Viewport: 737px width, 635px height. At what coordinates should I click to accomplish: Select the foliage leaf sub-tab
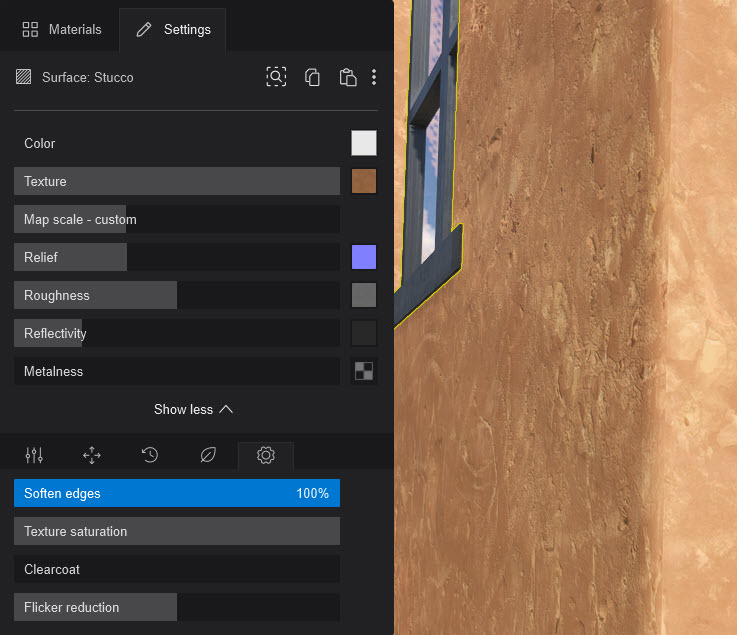pos(208,455)
